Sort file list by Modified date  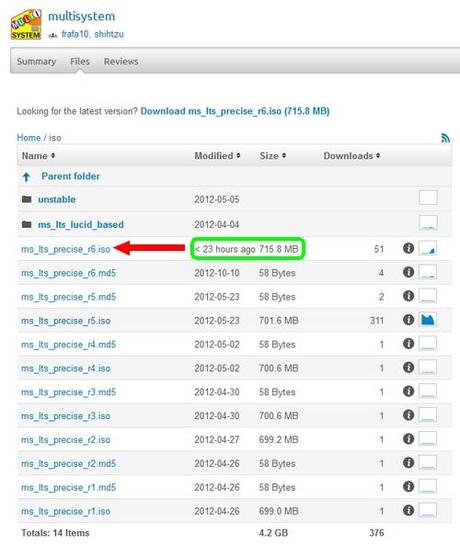click(217, 156)
